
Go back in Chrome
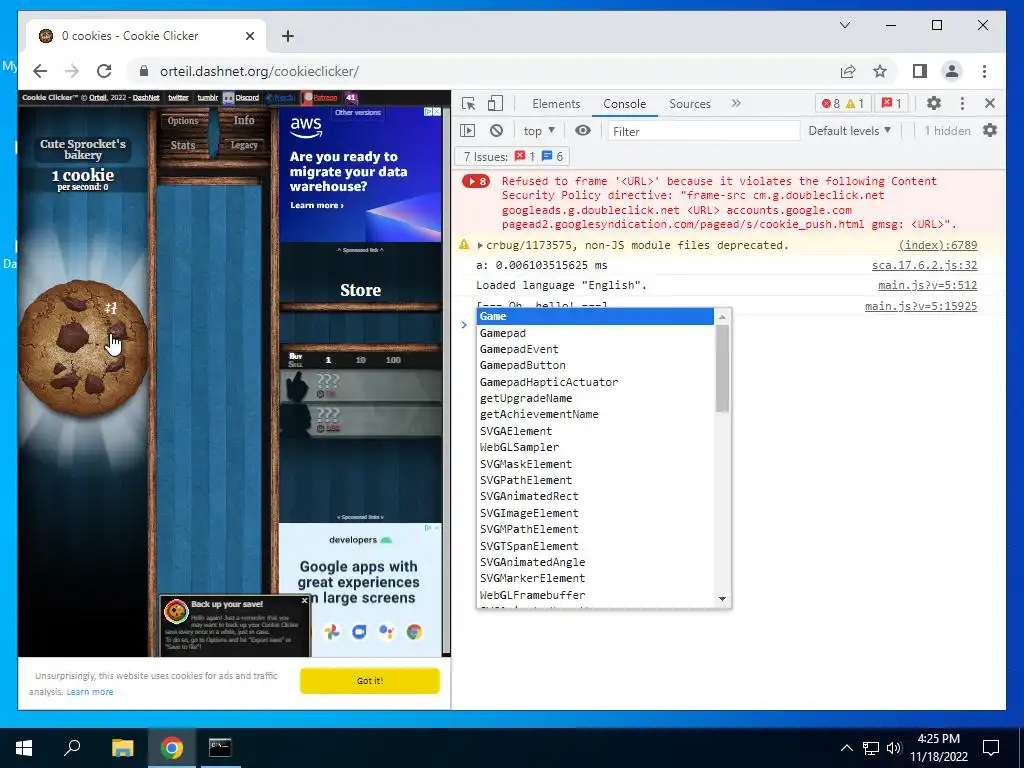tap(40, 71)
